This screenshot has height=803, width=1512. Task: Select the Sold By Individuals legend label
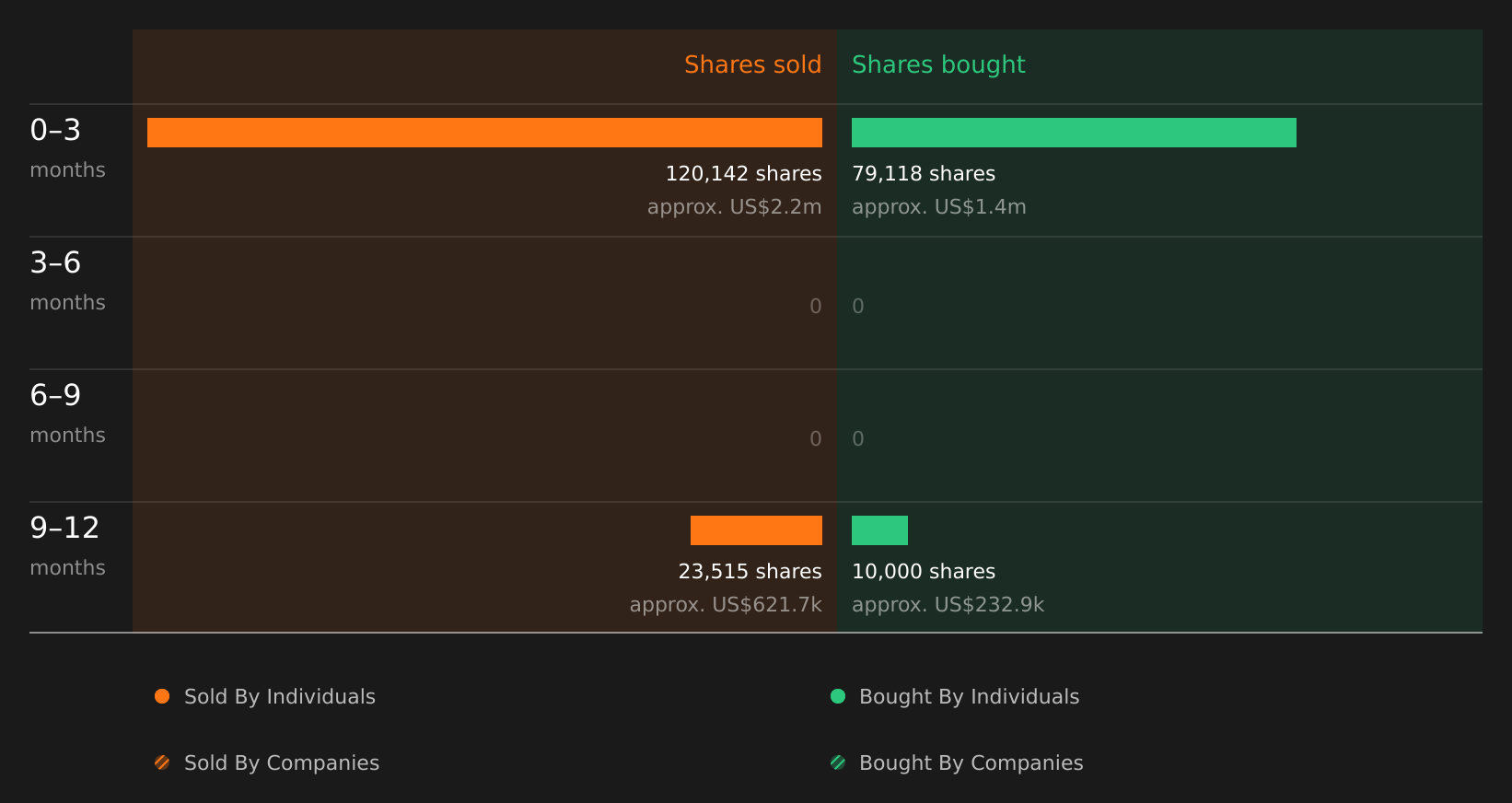[x=280, y=697]
